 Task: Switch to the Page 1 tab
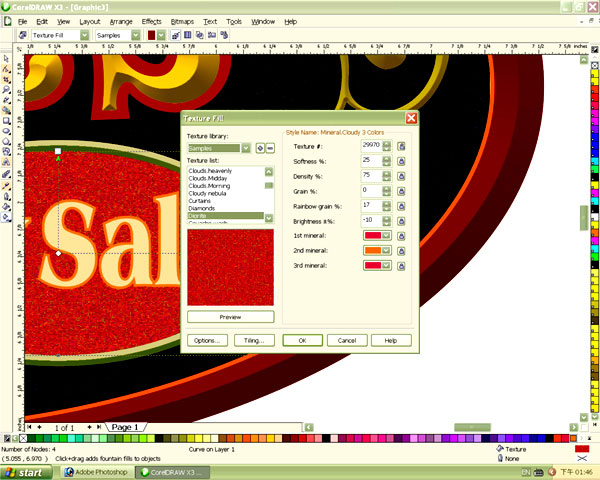(125, 427)
